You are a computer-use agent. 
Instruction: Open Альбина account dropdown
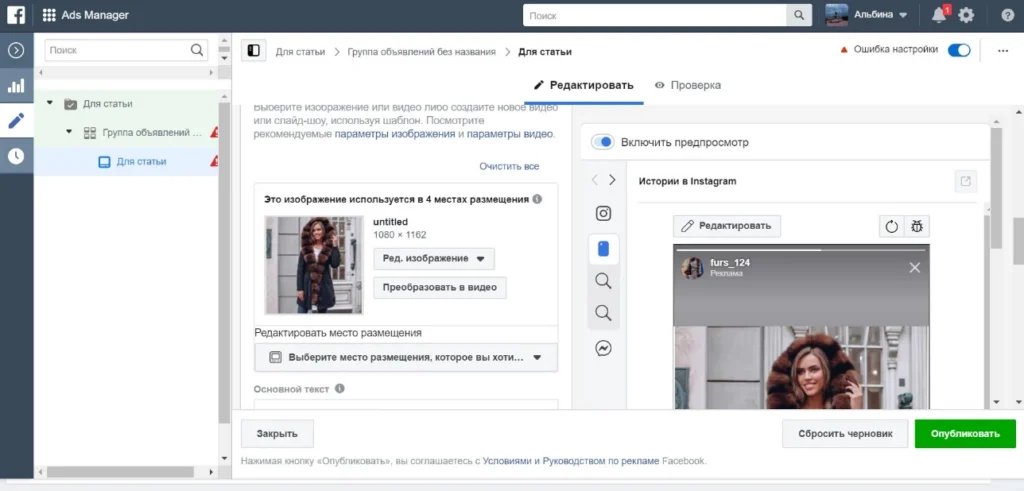pos(867,15)
